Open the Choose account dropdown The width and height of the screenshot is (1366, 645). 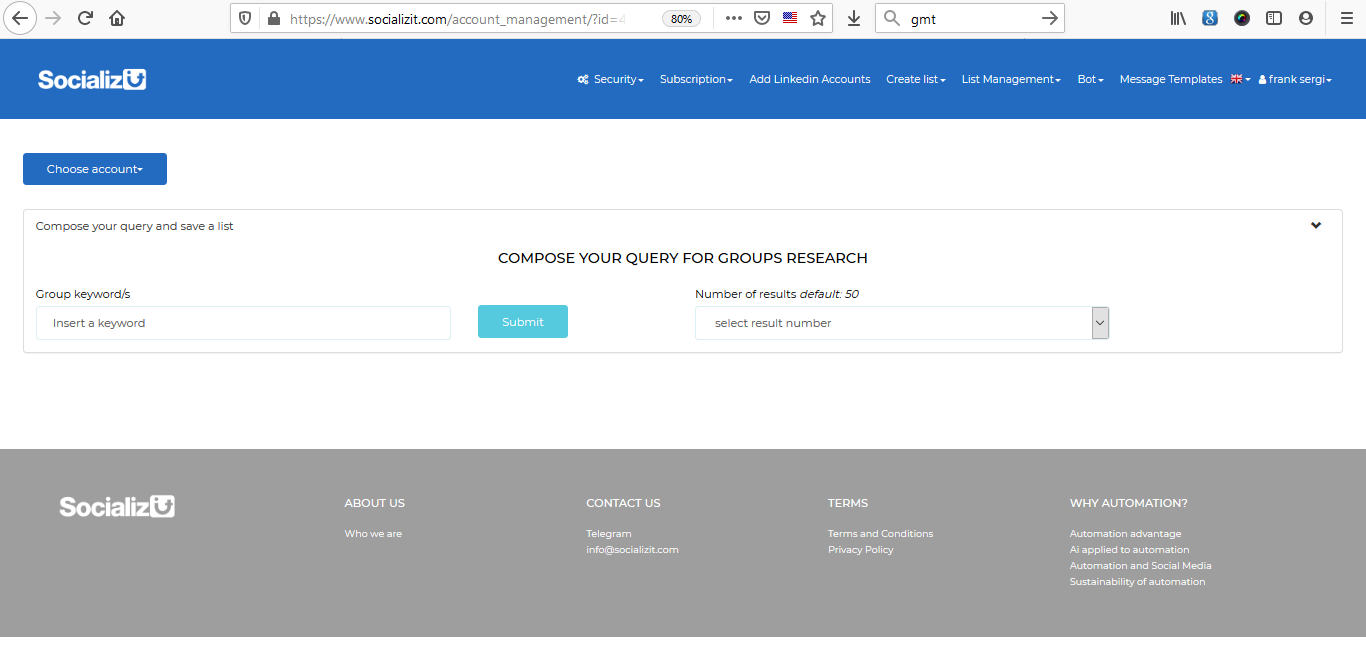point(95,169)
